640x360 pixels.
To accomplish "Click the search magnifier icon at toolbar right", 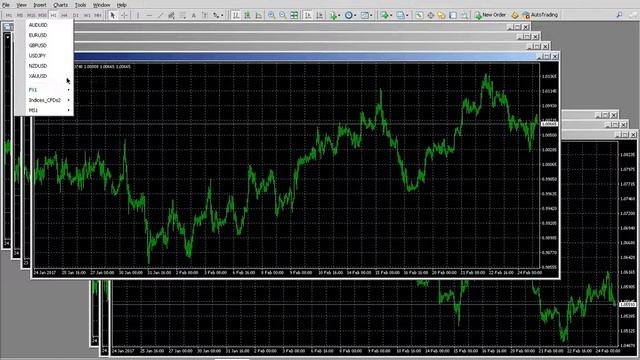I will point(619,15).
